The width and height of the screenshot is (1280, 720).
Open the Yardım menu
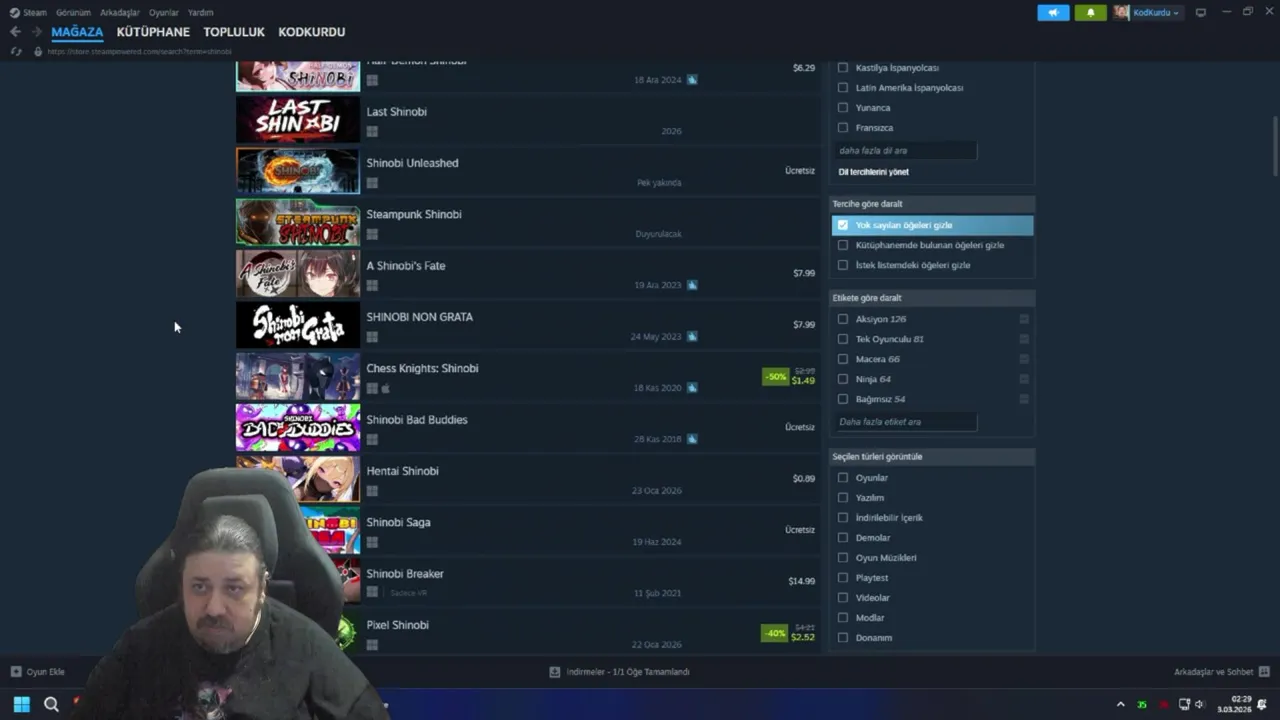tap(201, 13)
